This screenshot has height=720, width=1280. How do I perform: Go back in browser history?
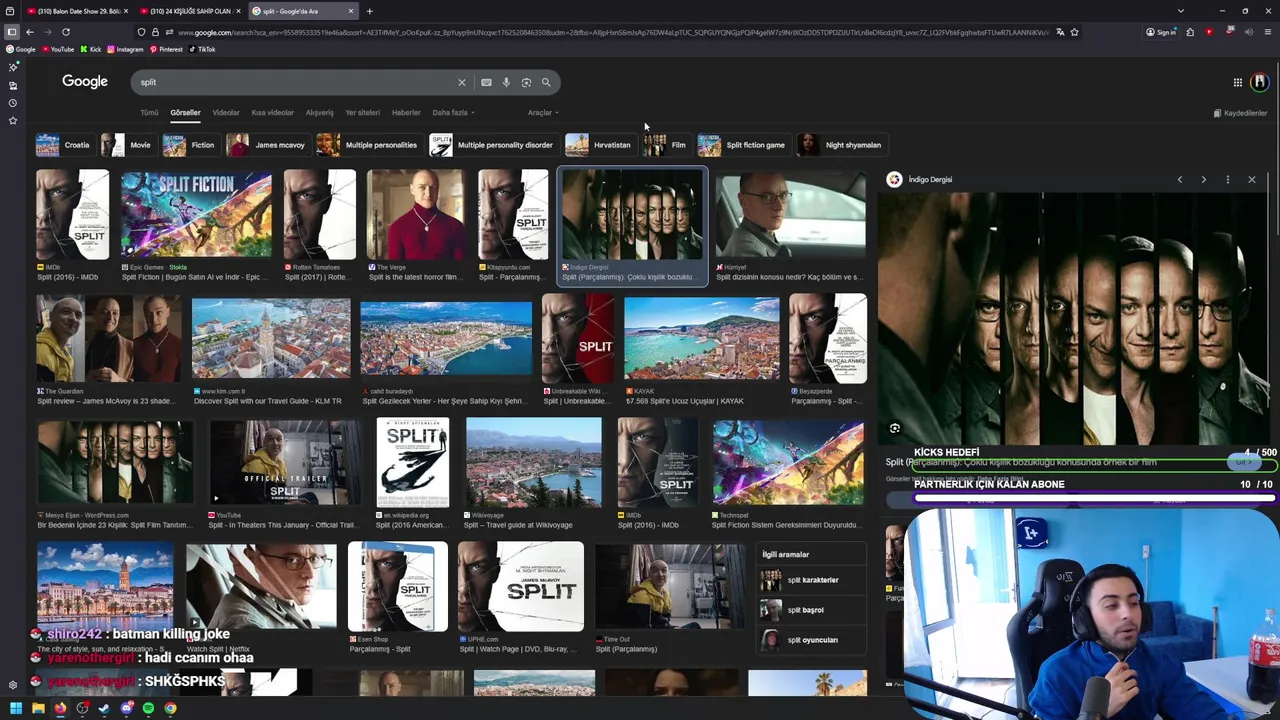(x=30, y=32)
